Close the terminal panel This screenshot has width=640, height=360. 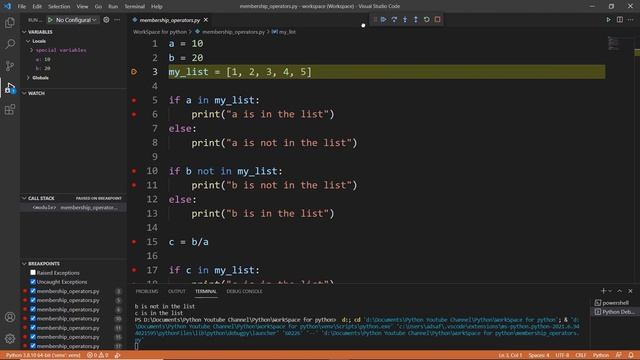point(630,291)
